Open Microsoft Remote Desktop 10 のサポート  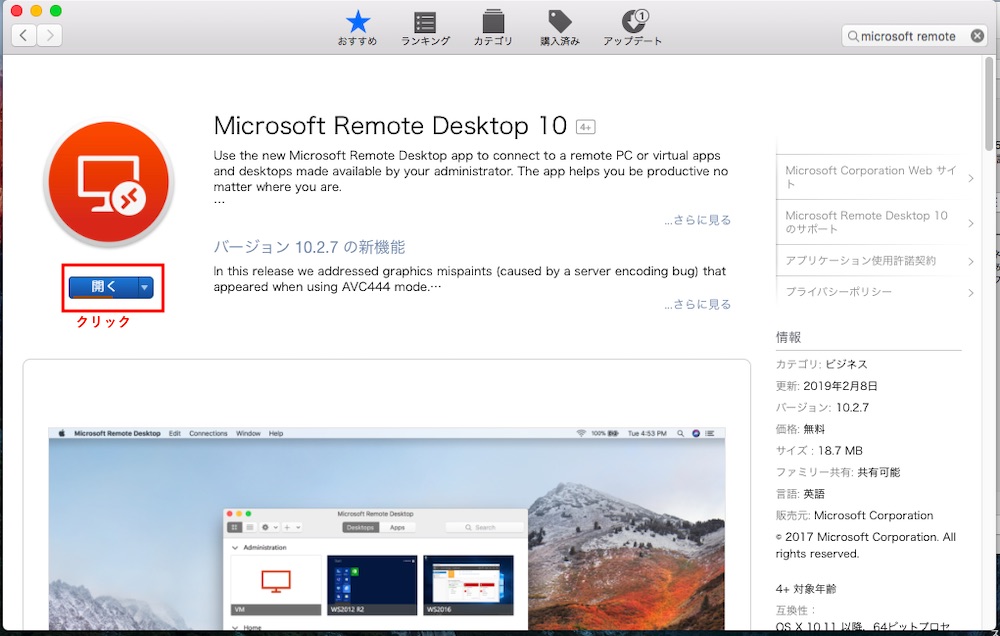click(866, 222)
